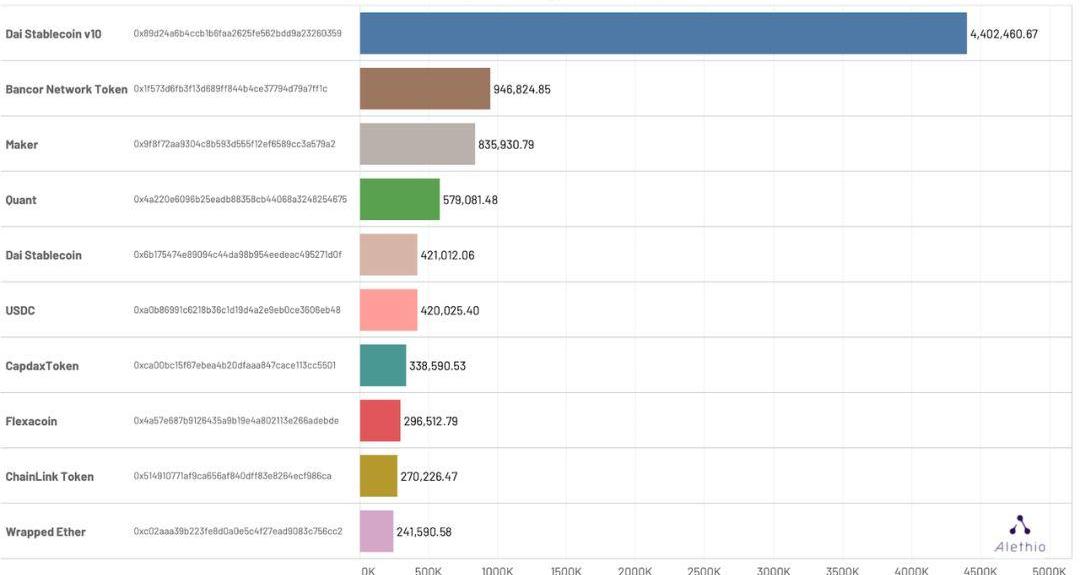Viewport: 1080px width, 575px height.
Task: Click the Wrapped Ether token name
Action: (x=45, y=532)
